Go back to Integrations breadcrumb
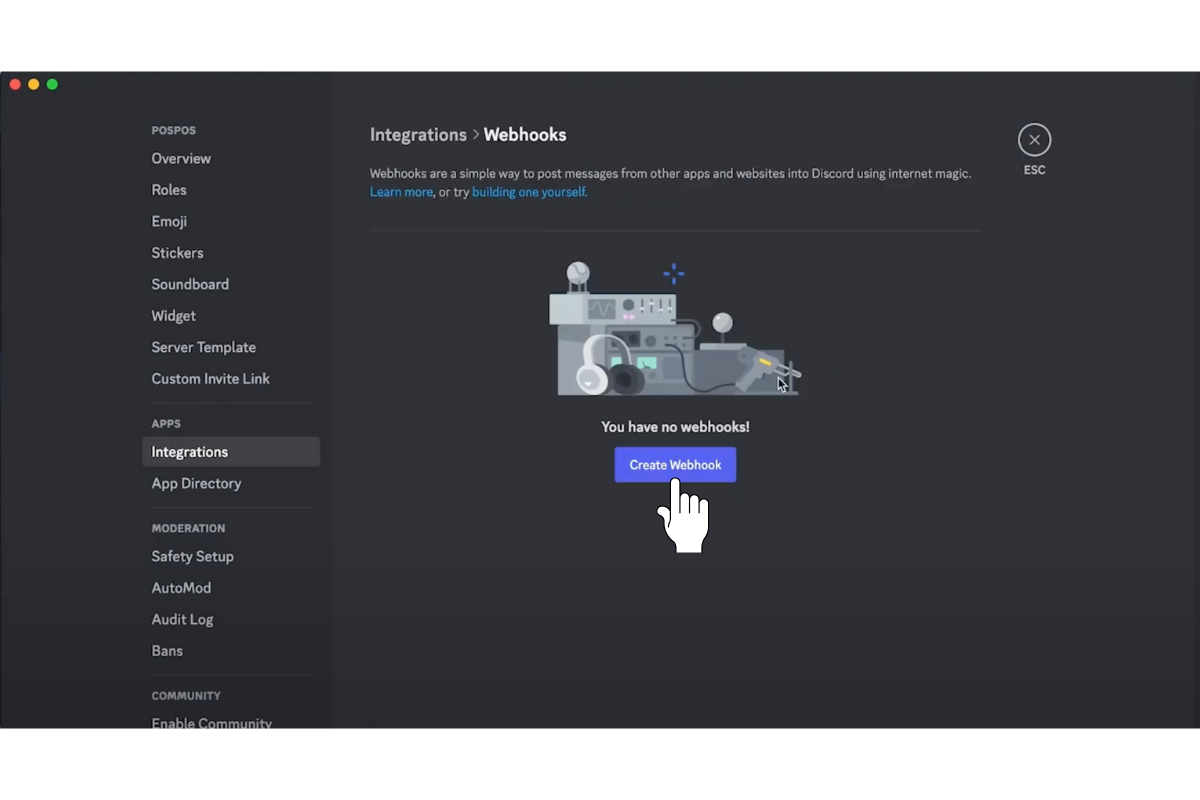The width and height of the screenshot is (1200, 800). click(418, 135)
